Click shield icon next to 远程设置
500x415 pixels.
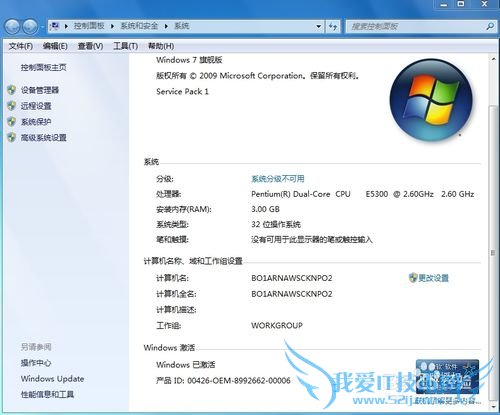pos(12,106)
